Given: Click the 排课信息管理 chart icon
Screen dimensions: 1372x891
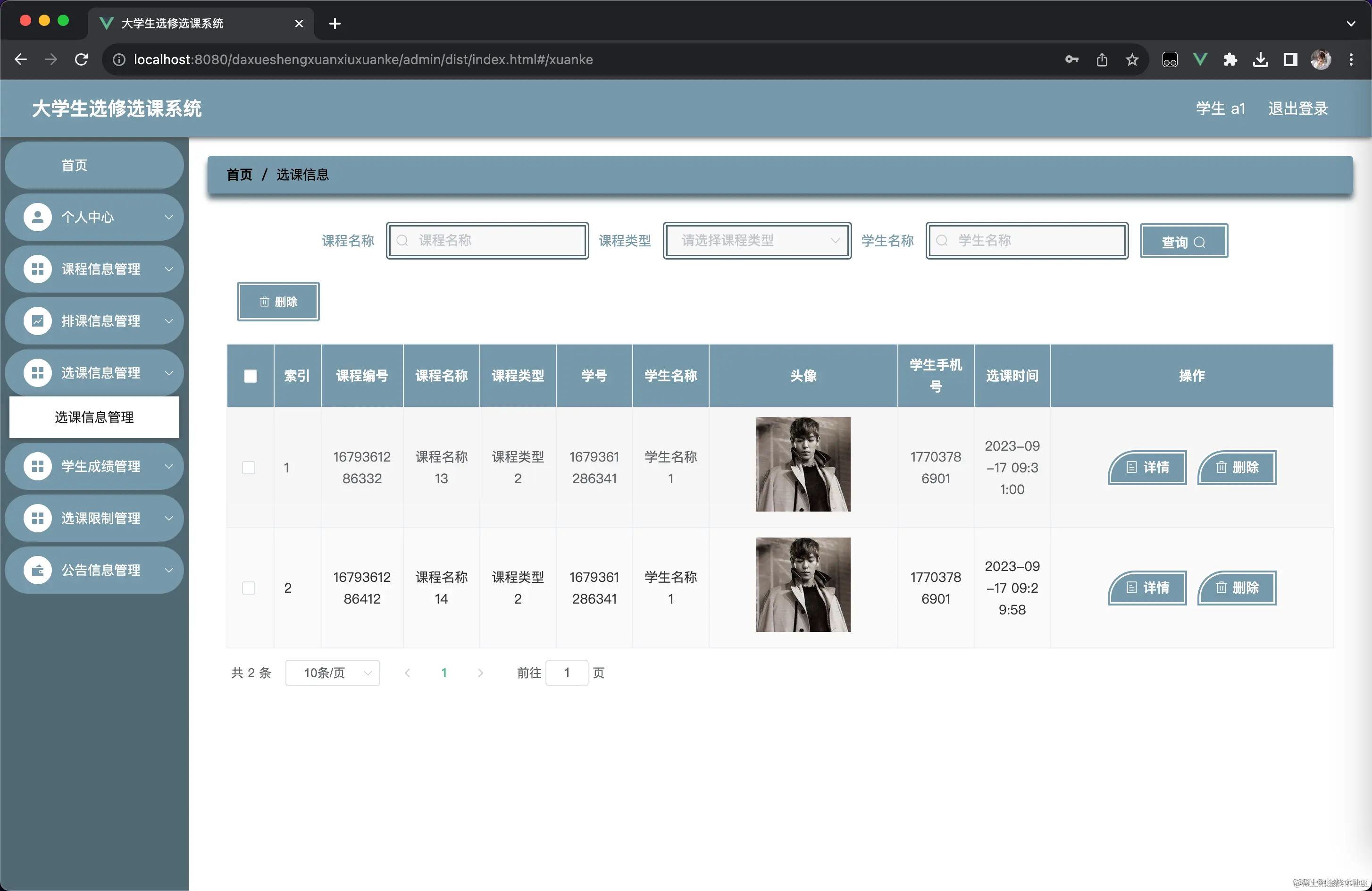Looking at the screenshot, I should tap(37, 320).
